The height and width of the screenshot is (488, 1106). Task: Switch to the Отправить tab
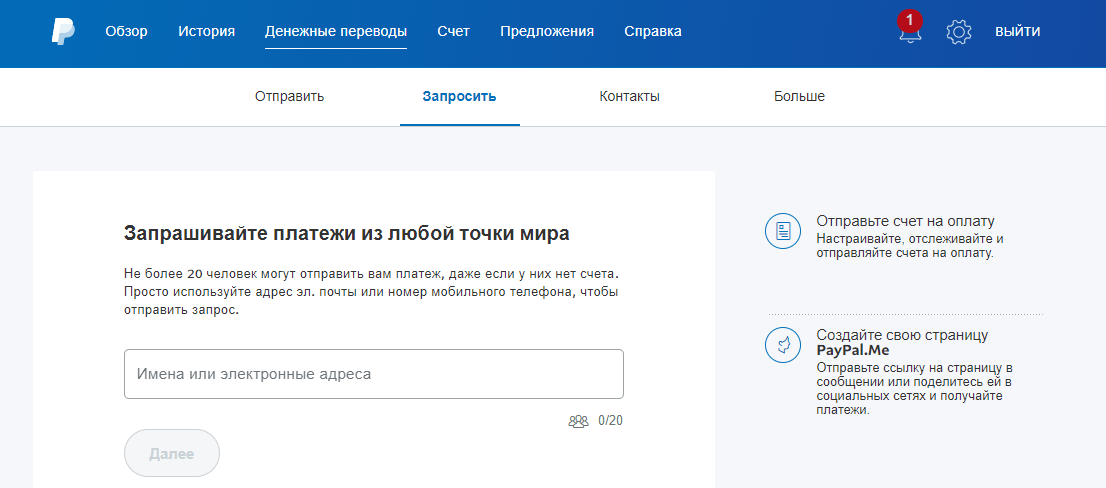coord(290,97)
